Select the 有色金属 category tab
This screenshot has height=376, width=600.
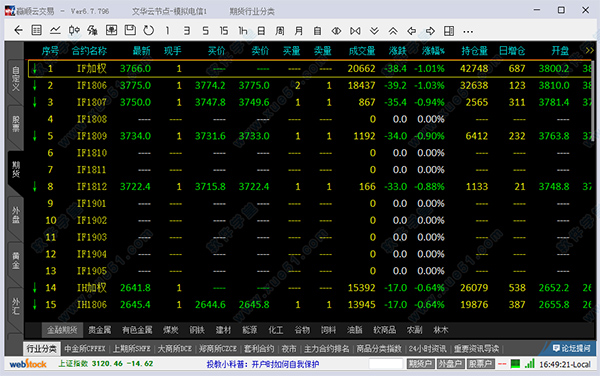137,330
